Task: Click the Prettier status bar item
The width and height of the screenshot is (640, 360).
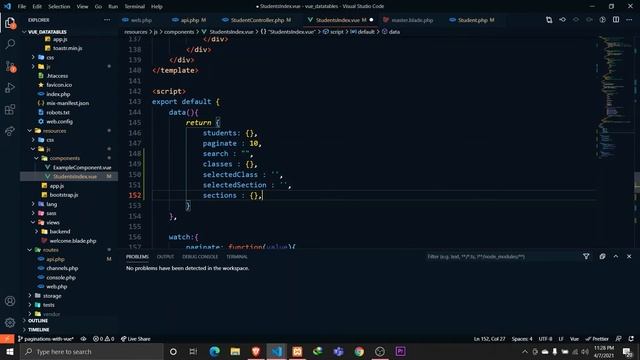Action: pos(597,339)
